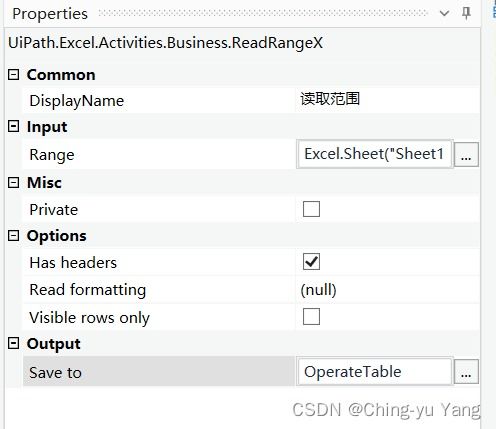Screen dimensions: 496x429
Task: Click the OperateTable Save to field
Action: click(x=375, y=372)
